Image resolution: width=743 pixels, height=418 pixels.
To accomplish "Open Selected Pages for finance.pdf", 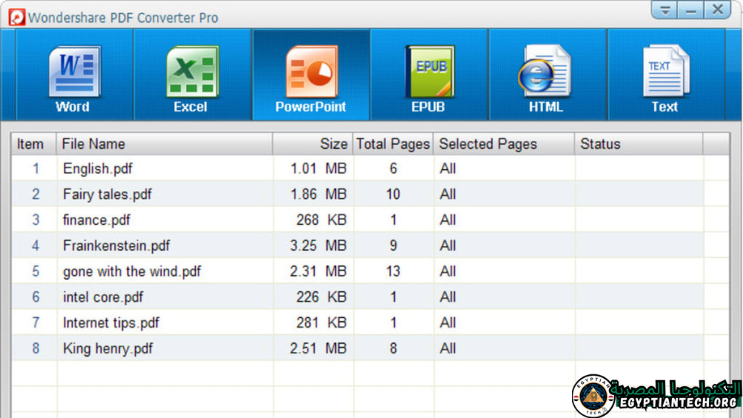I will click(448, 220).
